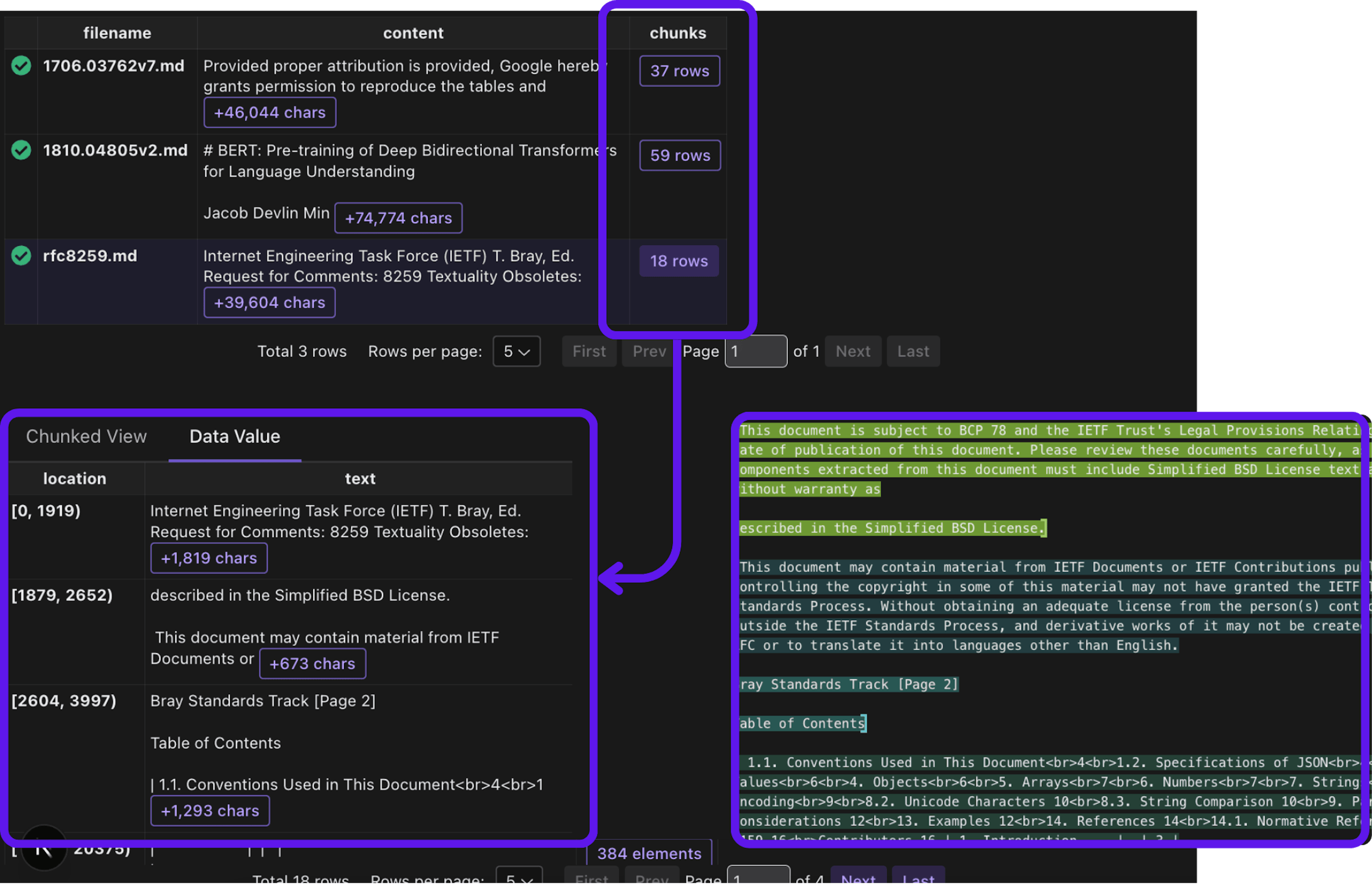This screenshot has height=885, width=1372.
Task: Click the top Page number input field
Action: [x=756, y=351]
